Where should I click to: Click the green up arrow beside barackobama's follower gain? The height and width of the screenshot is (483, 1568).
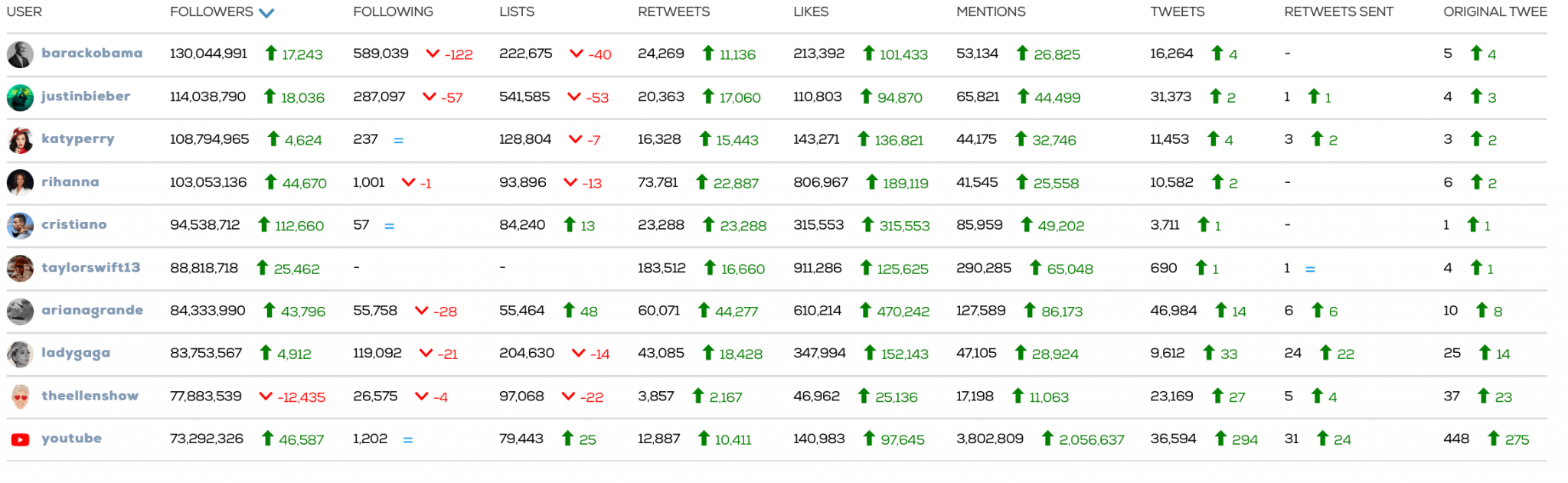point(269,54)
